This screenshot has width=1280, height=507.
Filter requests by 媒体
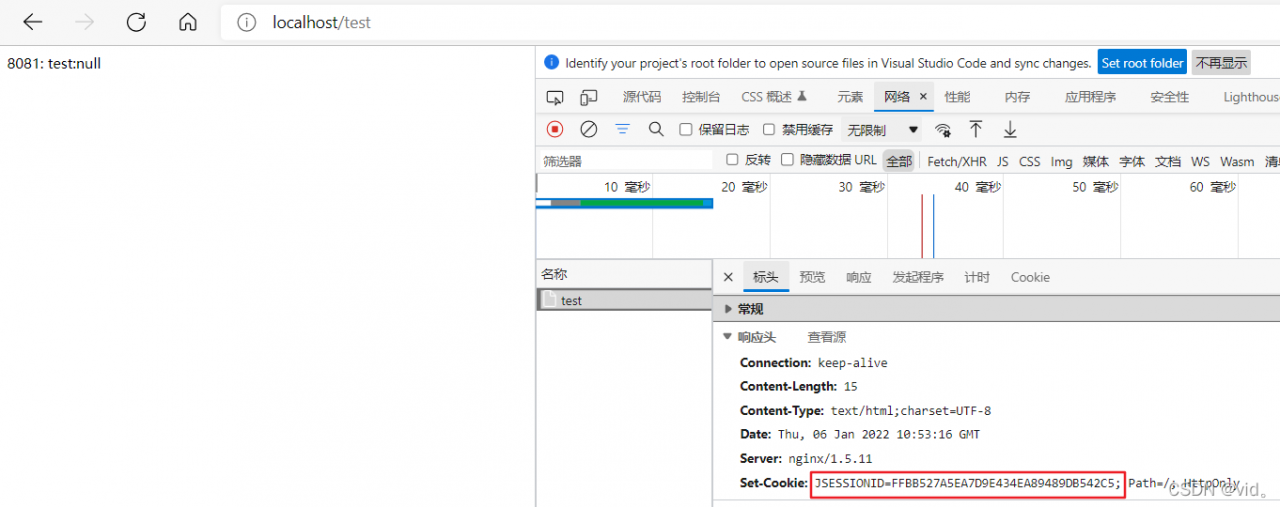pos(1096,161)
